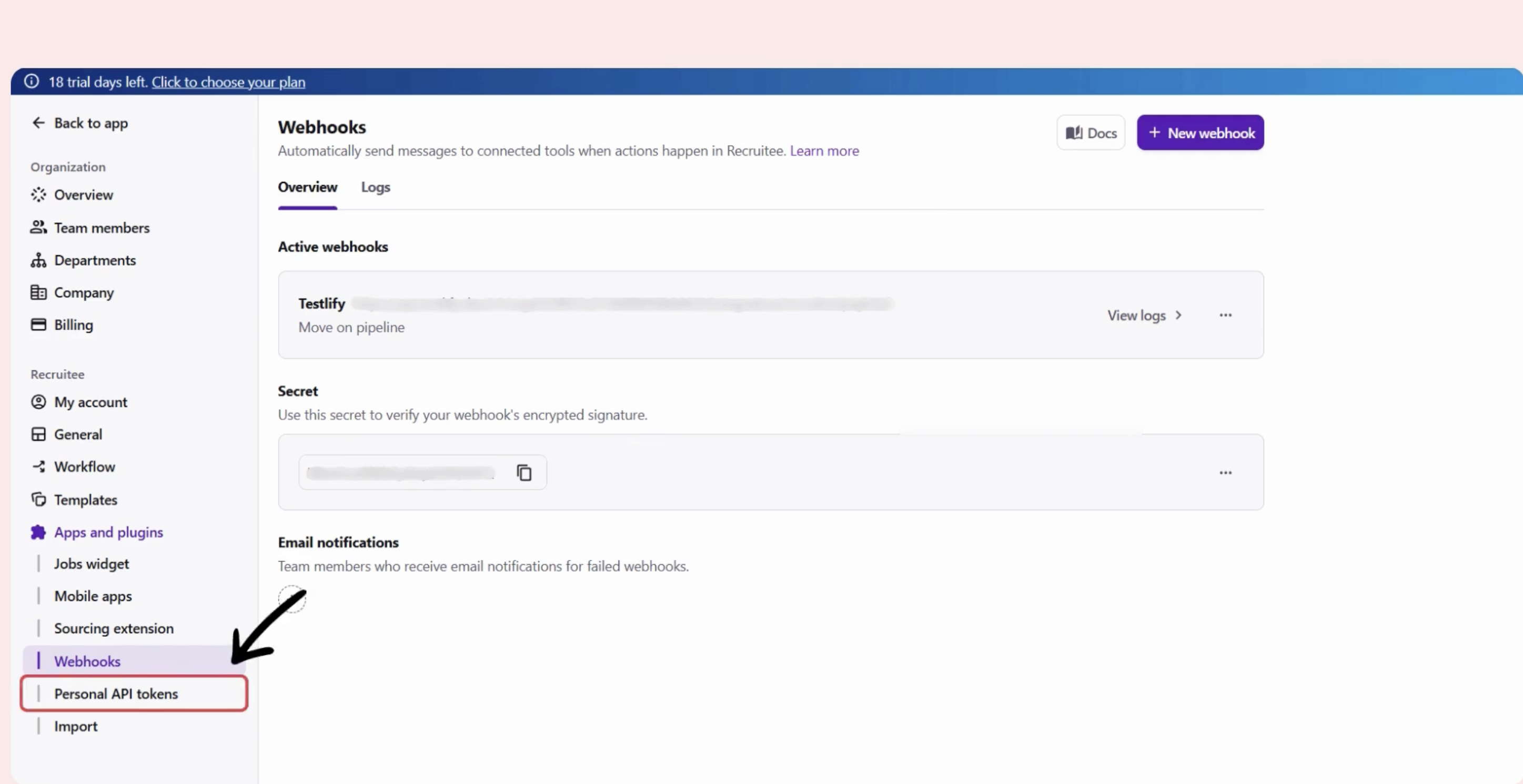Click the secret key field
This screenshot has width=1523, height=784.
pos(401,473)
